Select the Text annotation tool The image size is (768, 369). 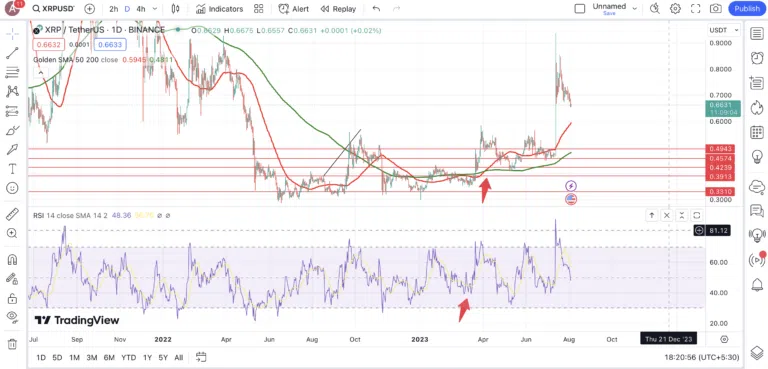pyautogui.click(x=12, y=169)
